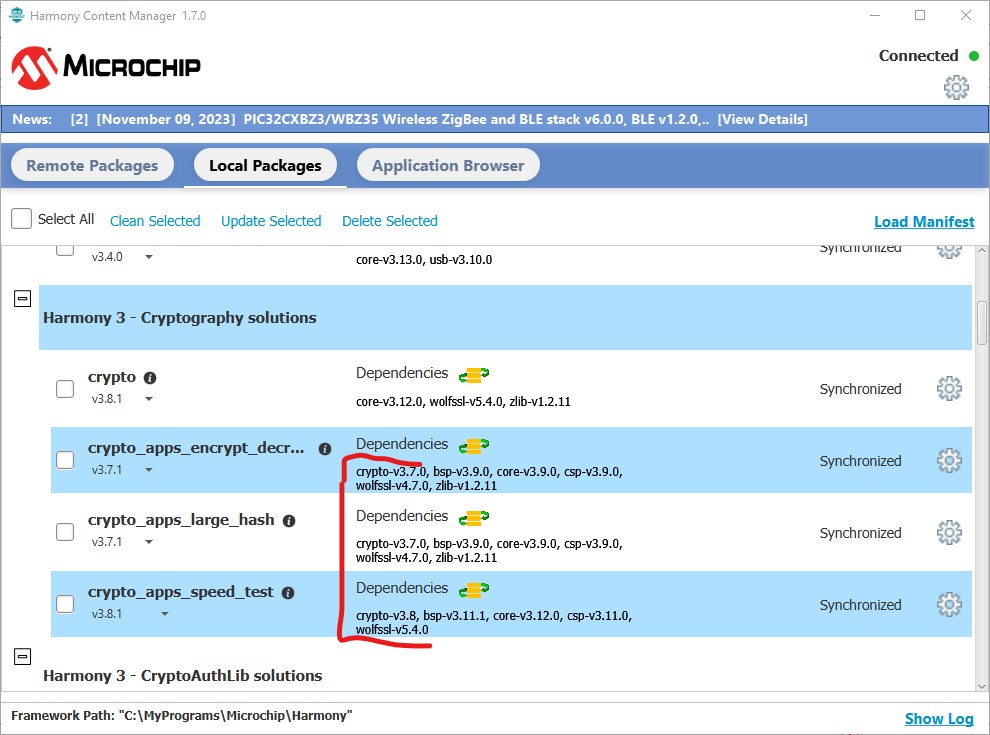The height and width of the screenshot is (735, 990).
Task: Click dependencies sync icon for crypto_apps_large_hash
Action: tap(473, 518)
